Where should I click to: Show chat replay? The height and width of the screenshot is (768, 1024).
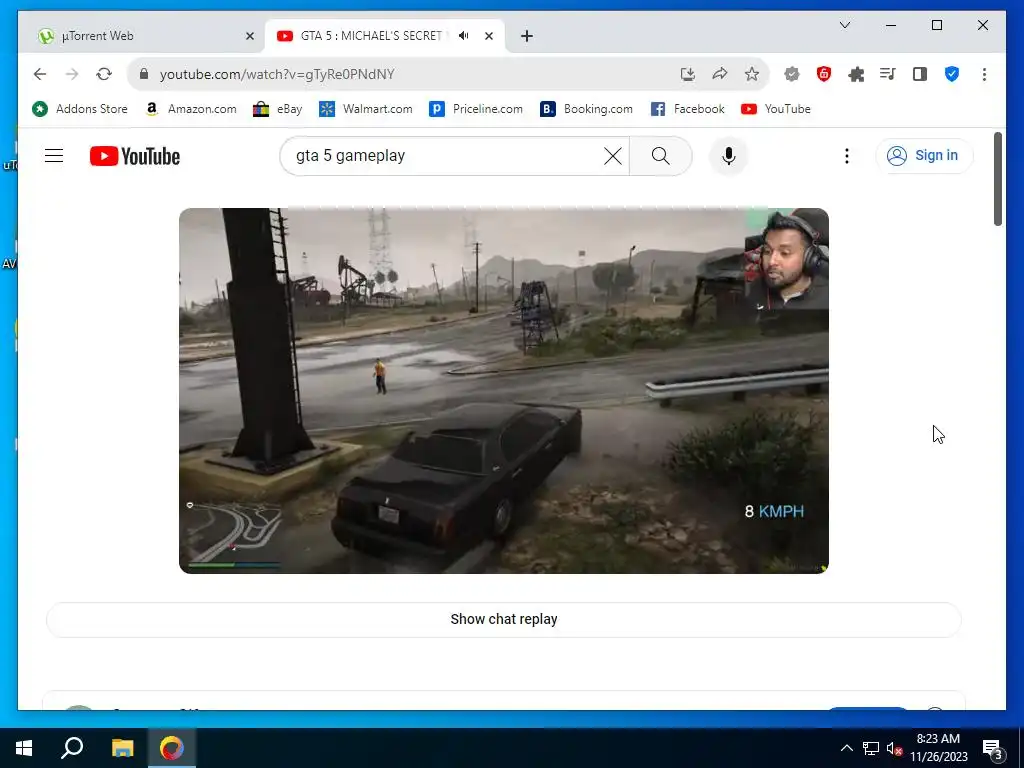coord(504,619)
